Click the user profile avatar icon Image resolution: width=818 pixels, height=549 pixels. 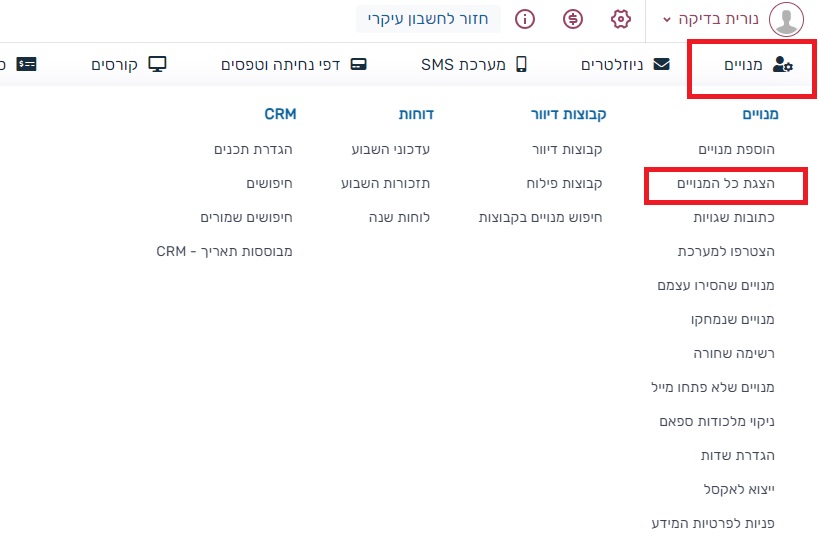click(x=786, y=19)
